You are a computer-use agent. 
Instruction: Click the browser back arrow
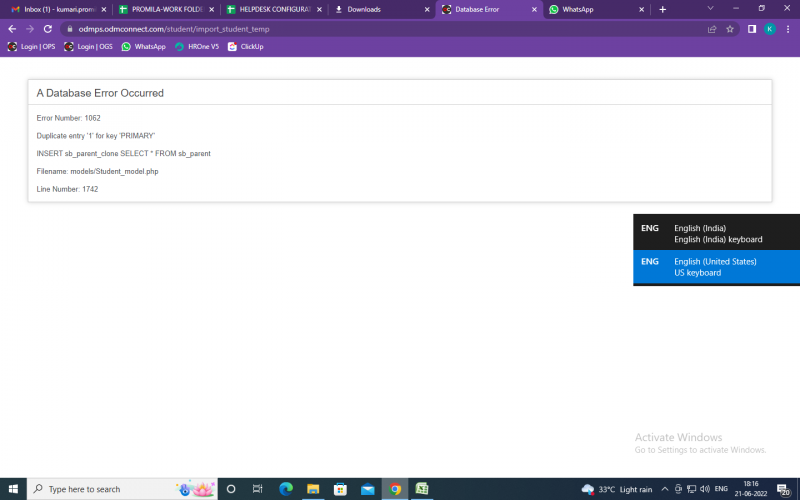(12, 29)
